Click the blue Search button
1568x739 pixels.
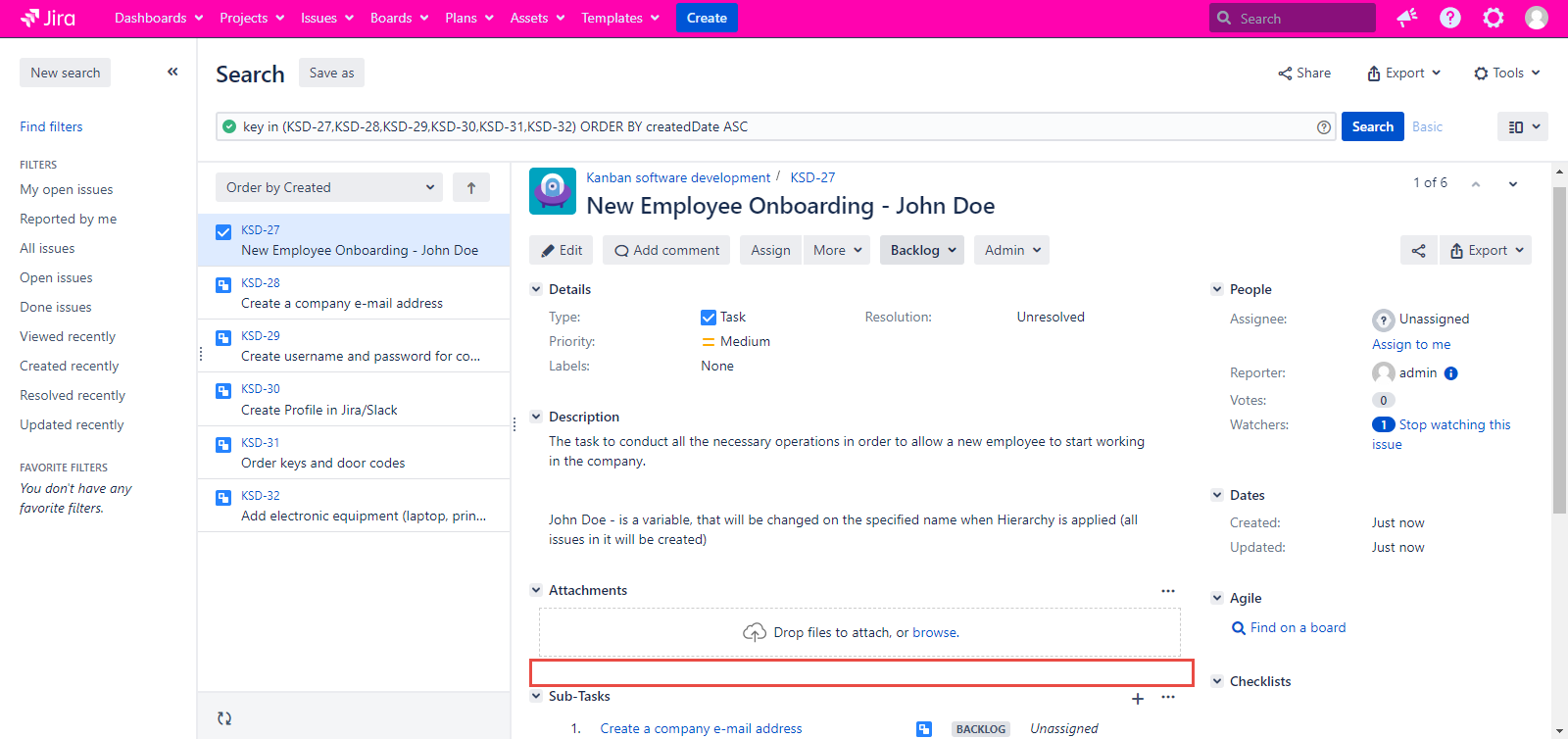1372,126
